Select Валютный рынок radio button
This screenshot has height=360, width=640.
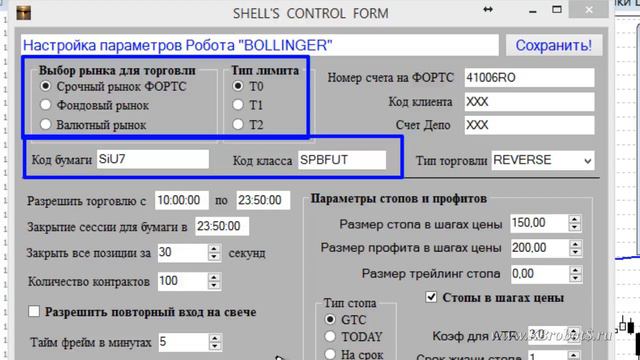[x=45, y=124]
